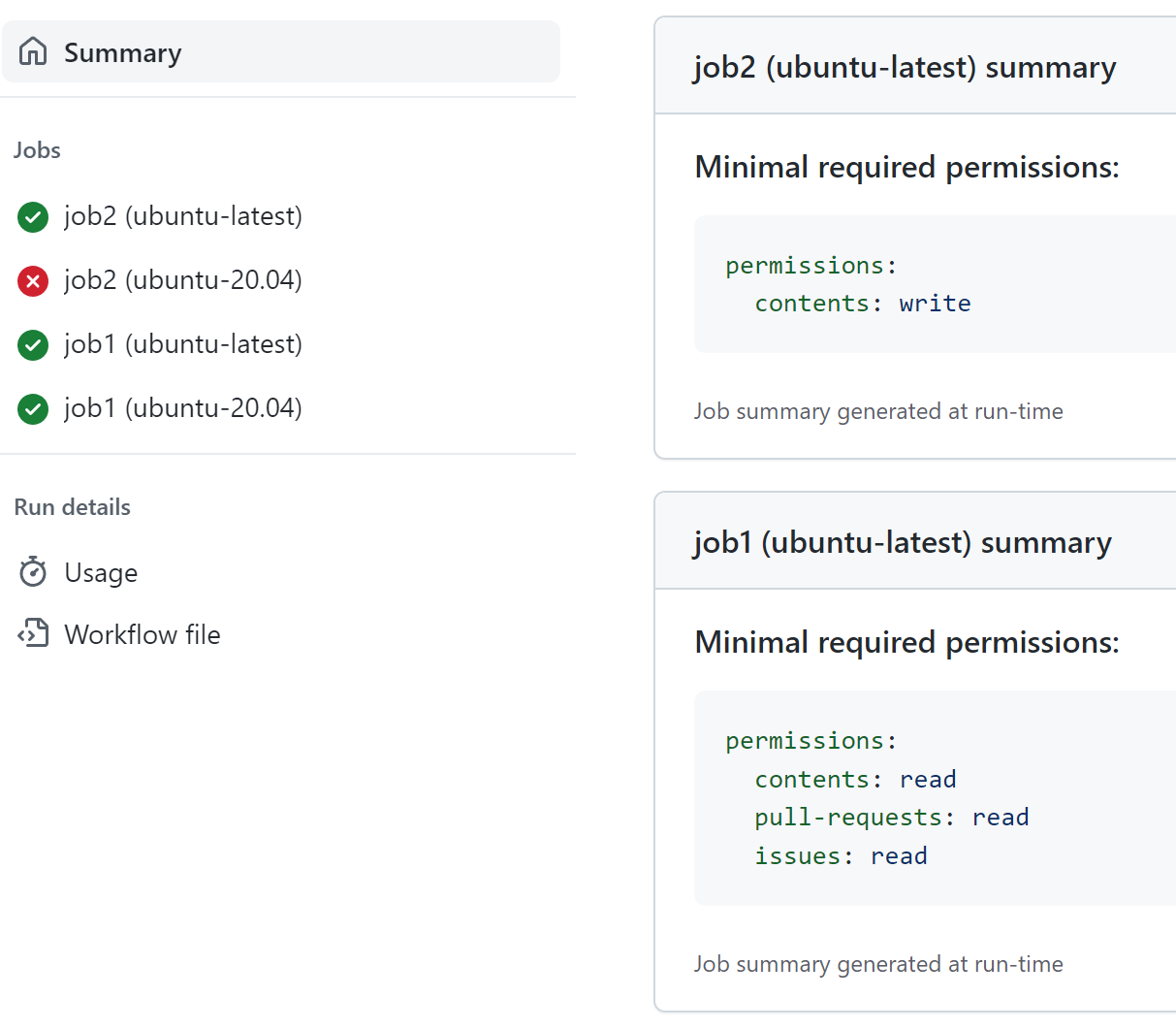Click the stopwatch icon next to Usage

[33, 572]
